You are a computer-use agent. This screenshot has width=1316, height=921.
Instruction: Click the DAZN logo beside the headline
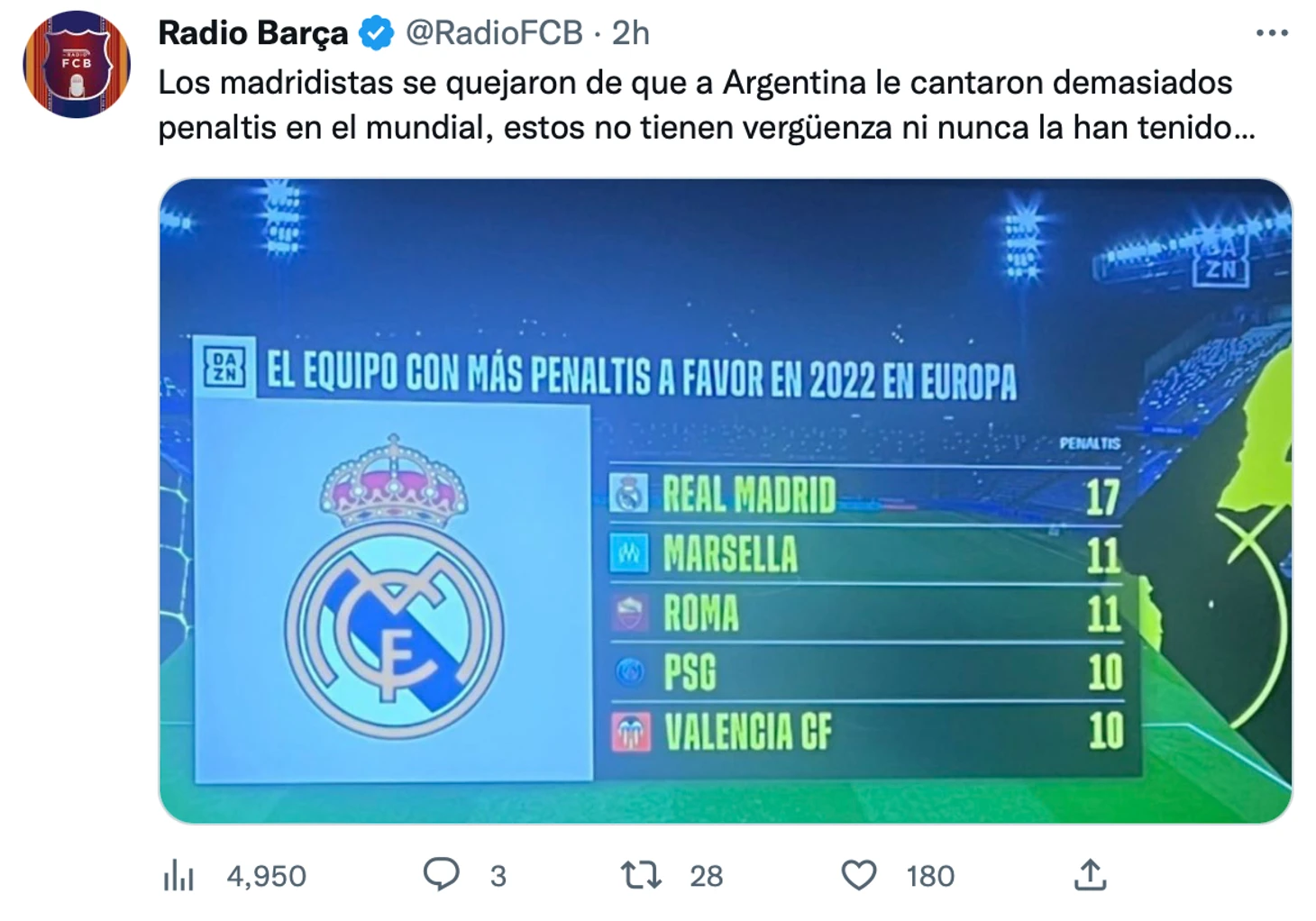224,368
